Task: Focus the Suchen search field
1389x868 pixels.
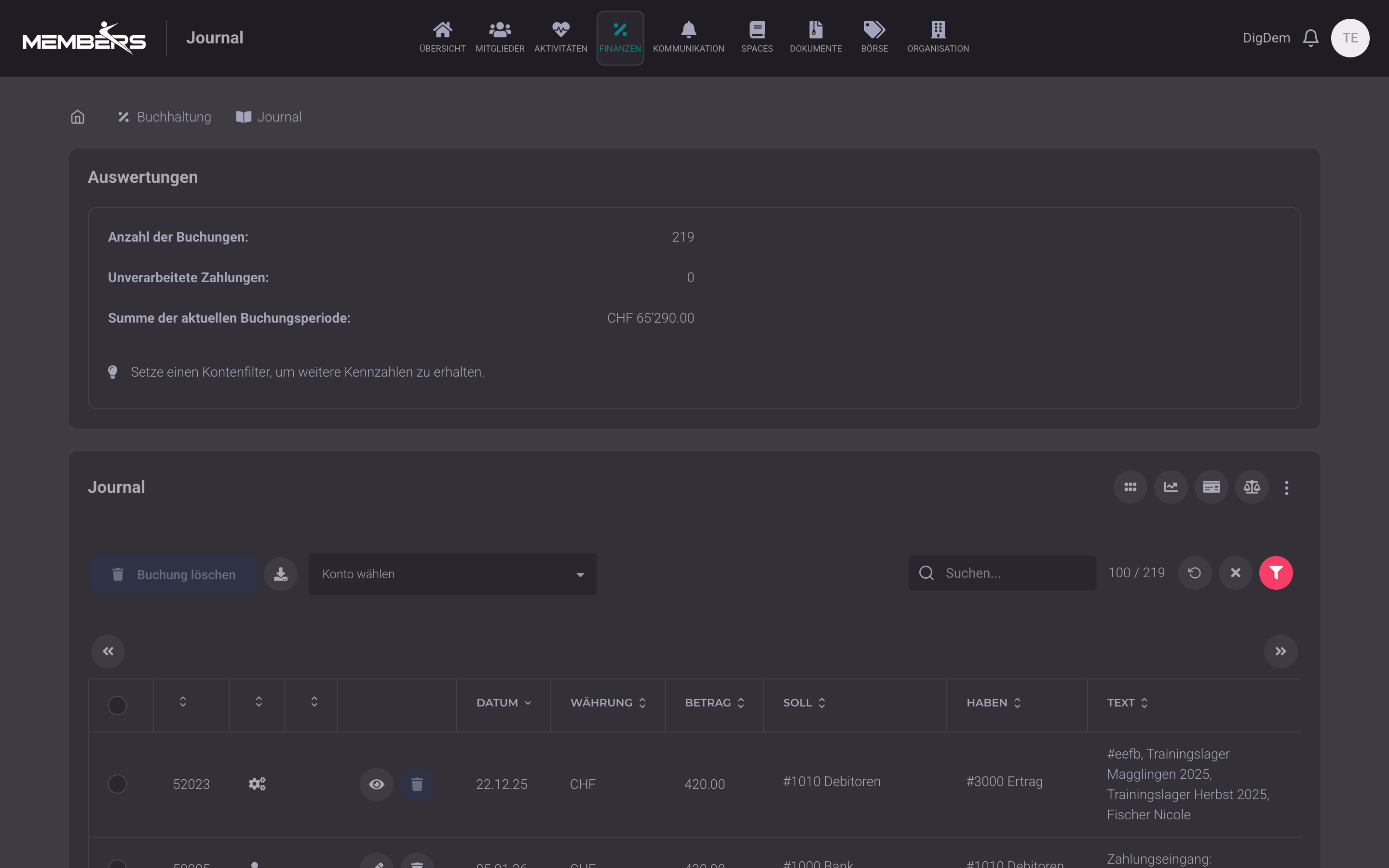Action: (1002, 573)
